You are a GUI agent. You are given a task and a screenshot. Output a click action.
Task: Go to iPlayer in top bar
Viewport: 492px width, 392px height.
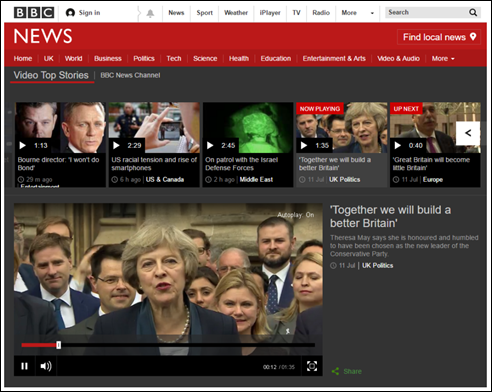tap(270, 13)
